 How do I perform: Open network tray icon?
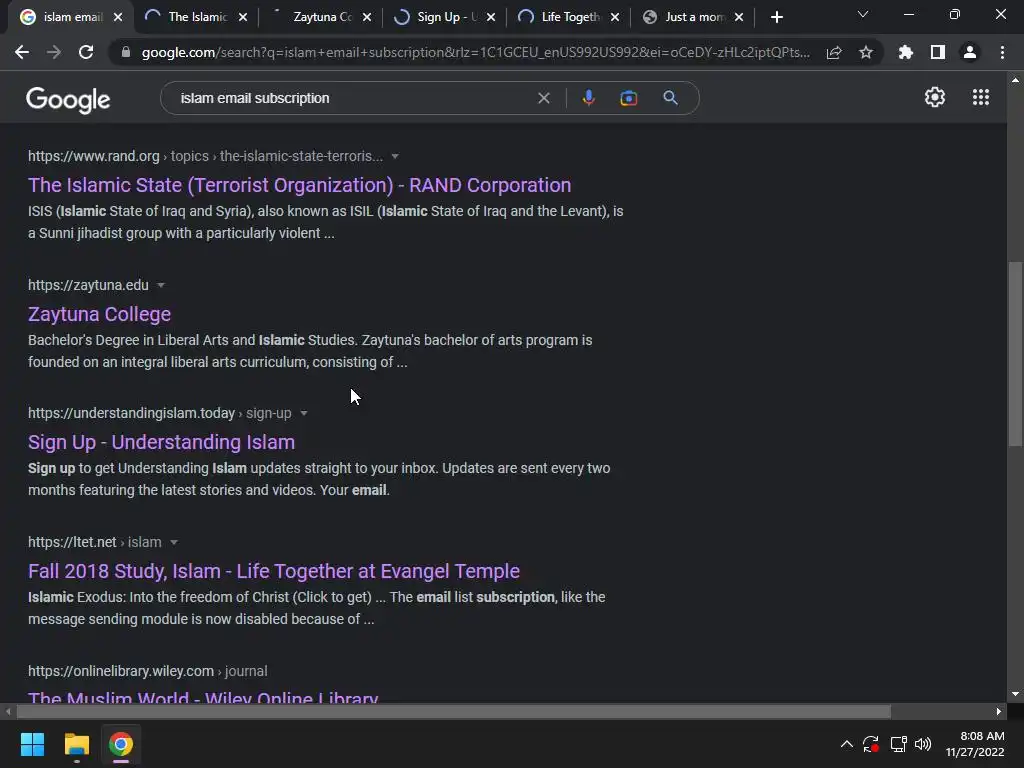899,744
